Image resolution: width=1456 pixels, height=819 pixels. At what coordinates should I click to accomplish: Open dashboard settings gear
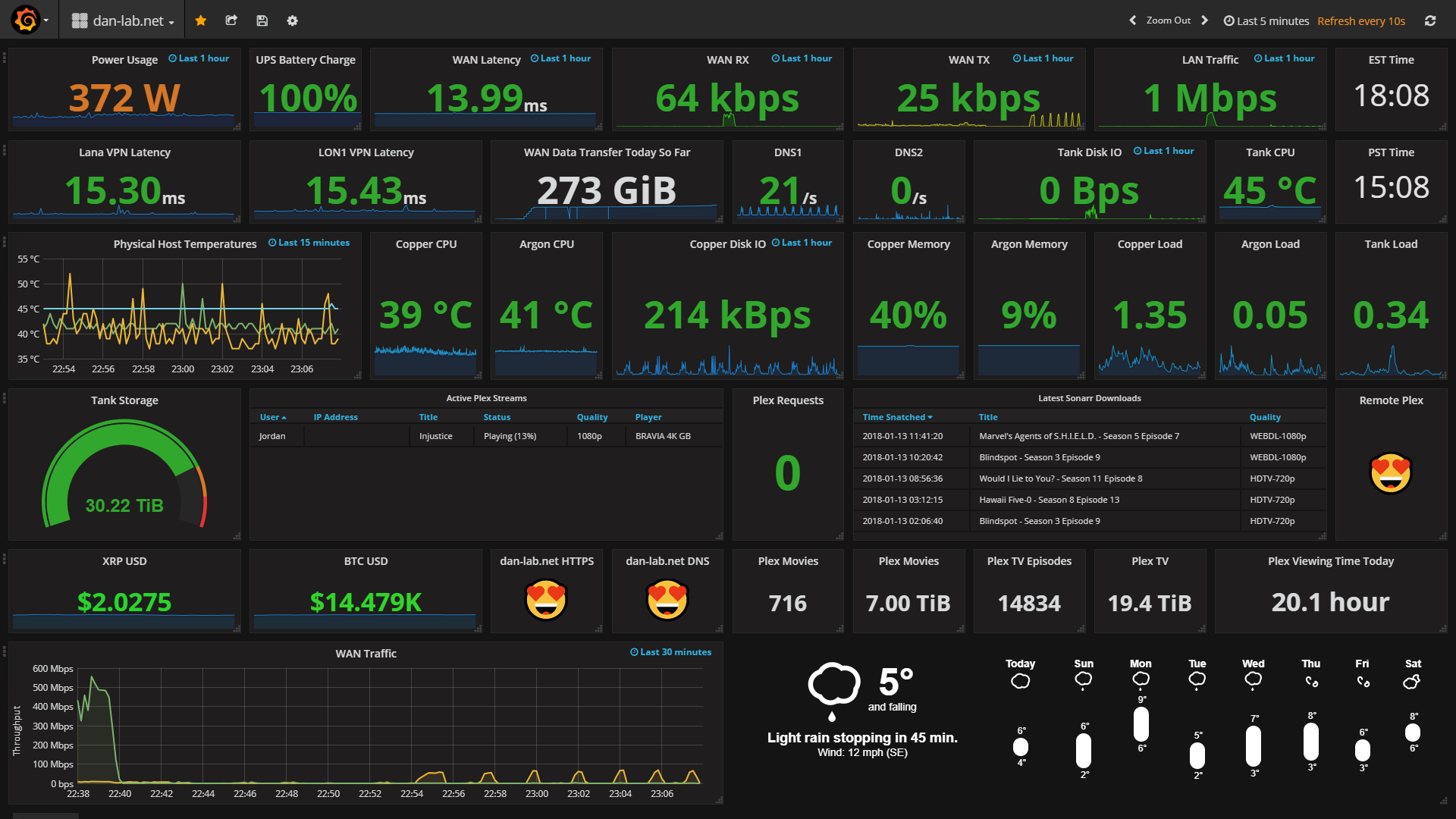tap(292, 20)
